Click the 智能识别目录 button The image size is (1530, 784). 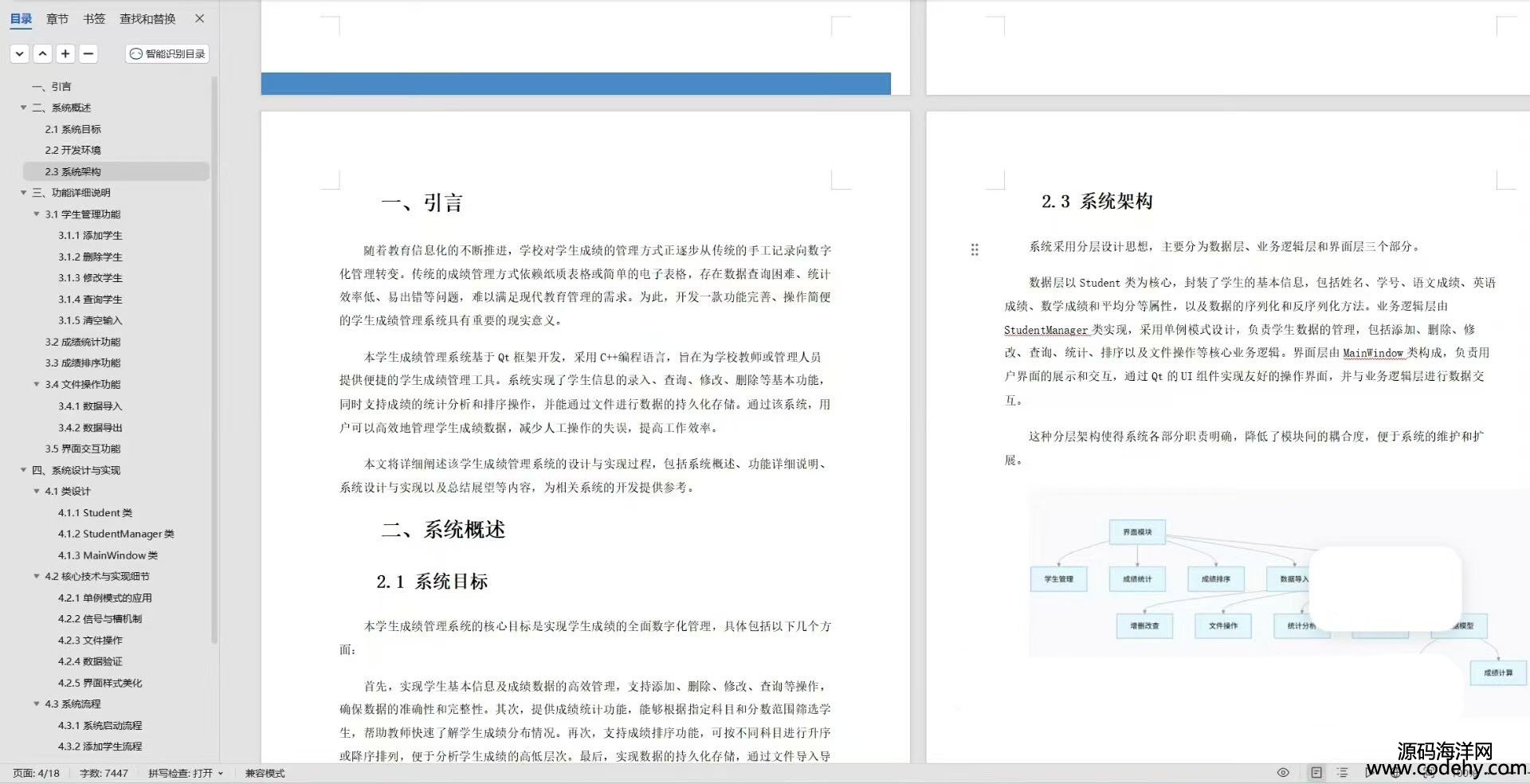[167, 53]
